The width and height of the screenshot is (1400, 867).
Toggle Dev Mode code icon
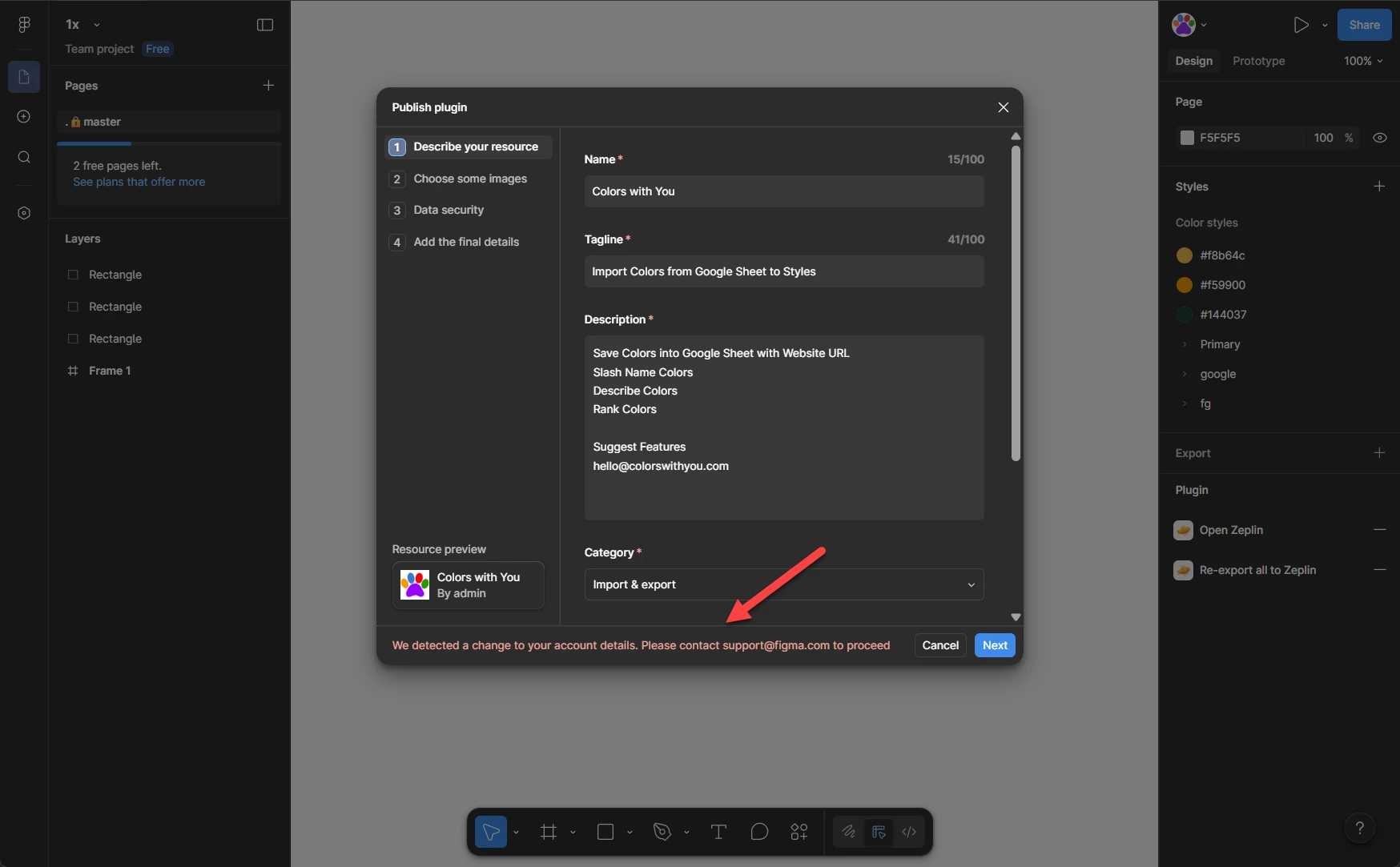[x=909, y=832]
